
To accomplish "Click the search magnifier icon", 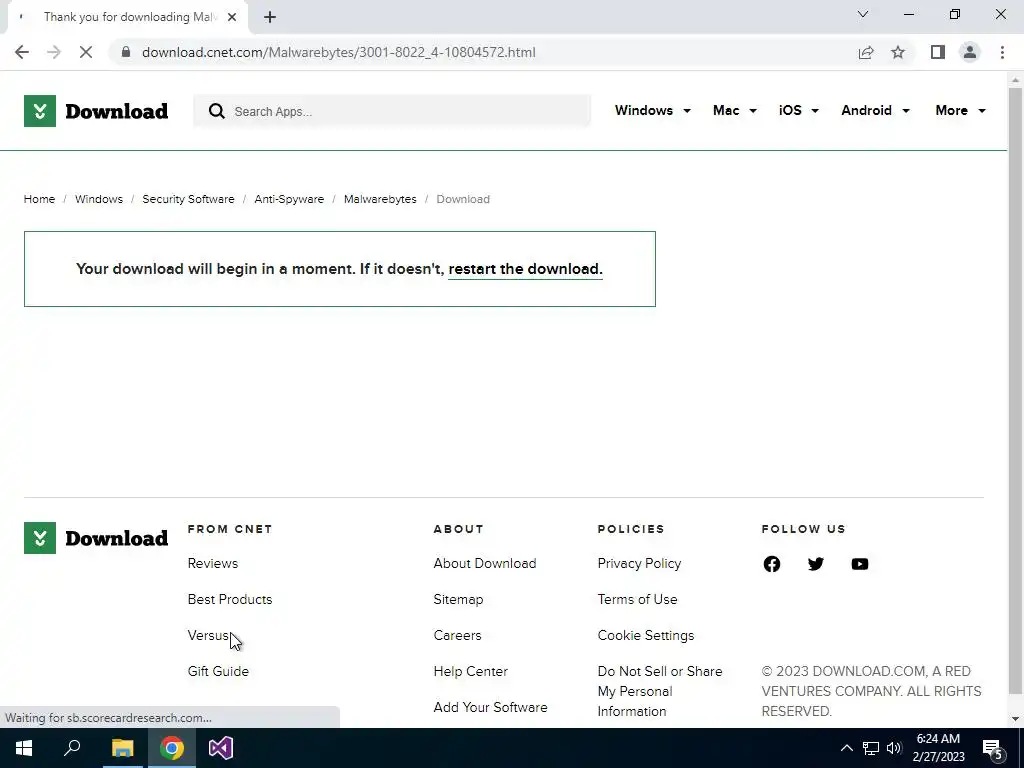I will tap(217, 111).
